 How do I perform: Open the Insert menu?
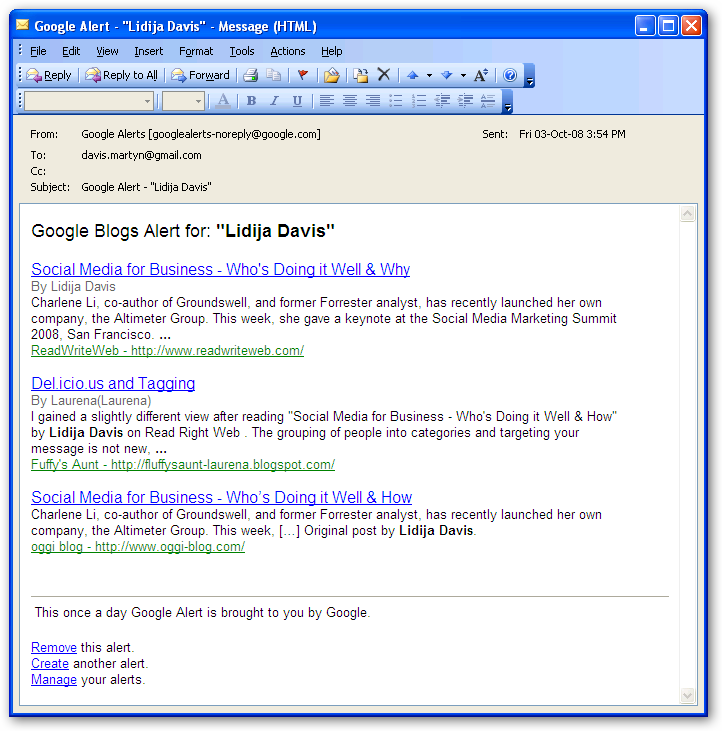tap(149, 51)
